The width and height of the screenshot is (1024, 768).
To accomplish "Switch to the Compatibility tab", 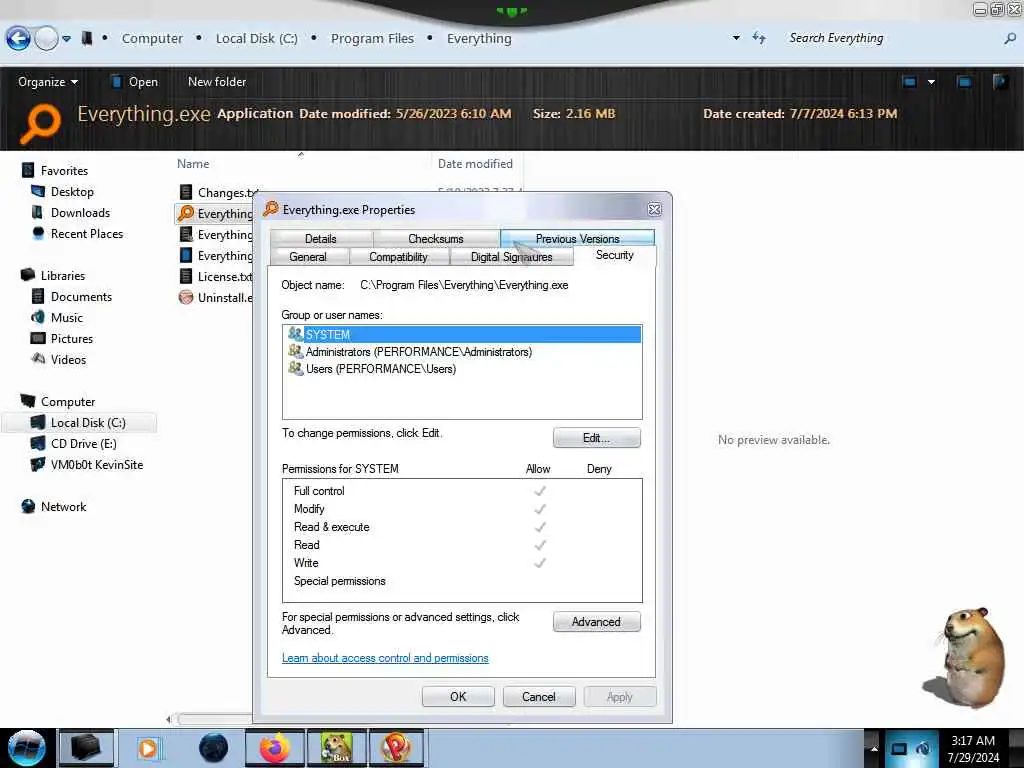I will point(398,257).
